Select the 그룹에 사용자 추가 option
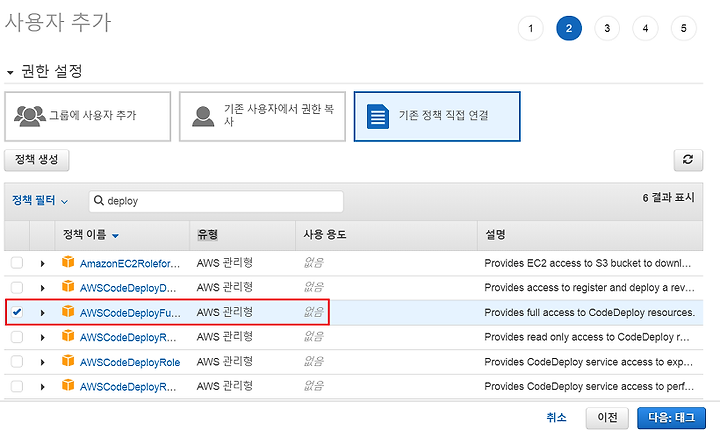 pyautogui.click(x=88, y=116)
